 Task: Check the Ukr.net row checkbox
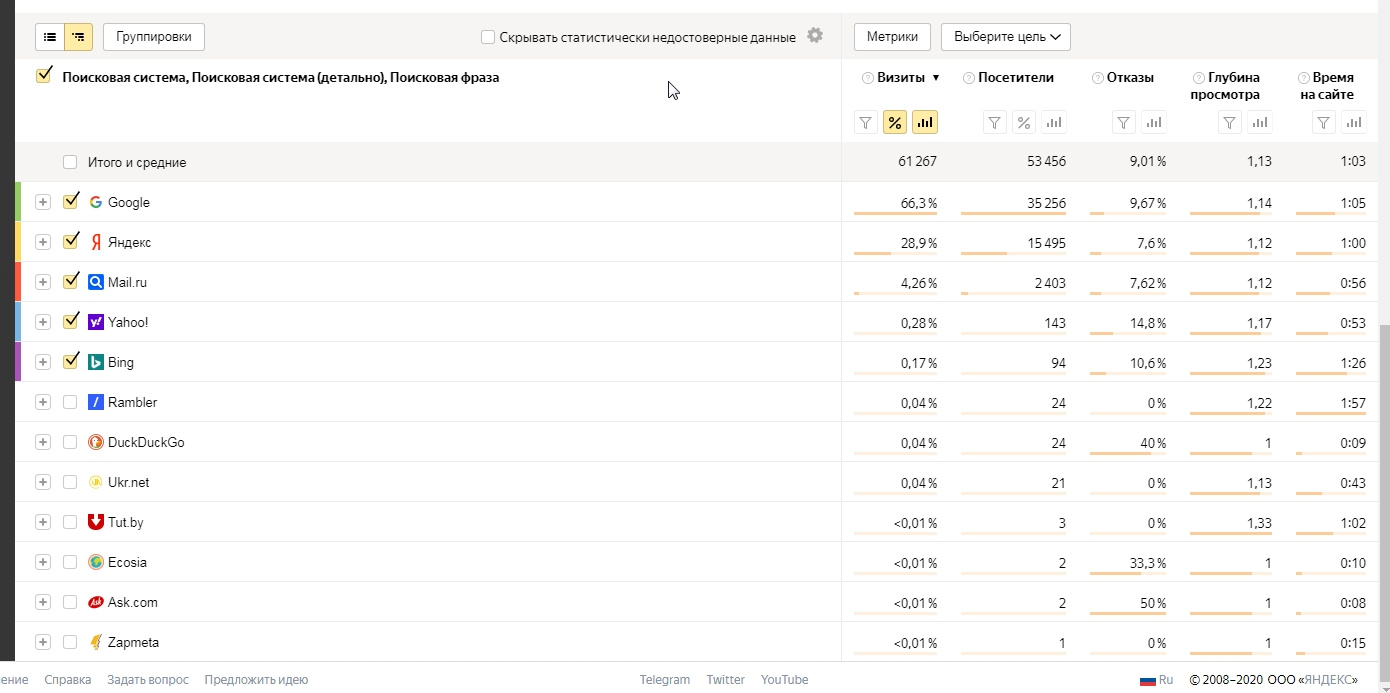(x=70, y=482)
